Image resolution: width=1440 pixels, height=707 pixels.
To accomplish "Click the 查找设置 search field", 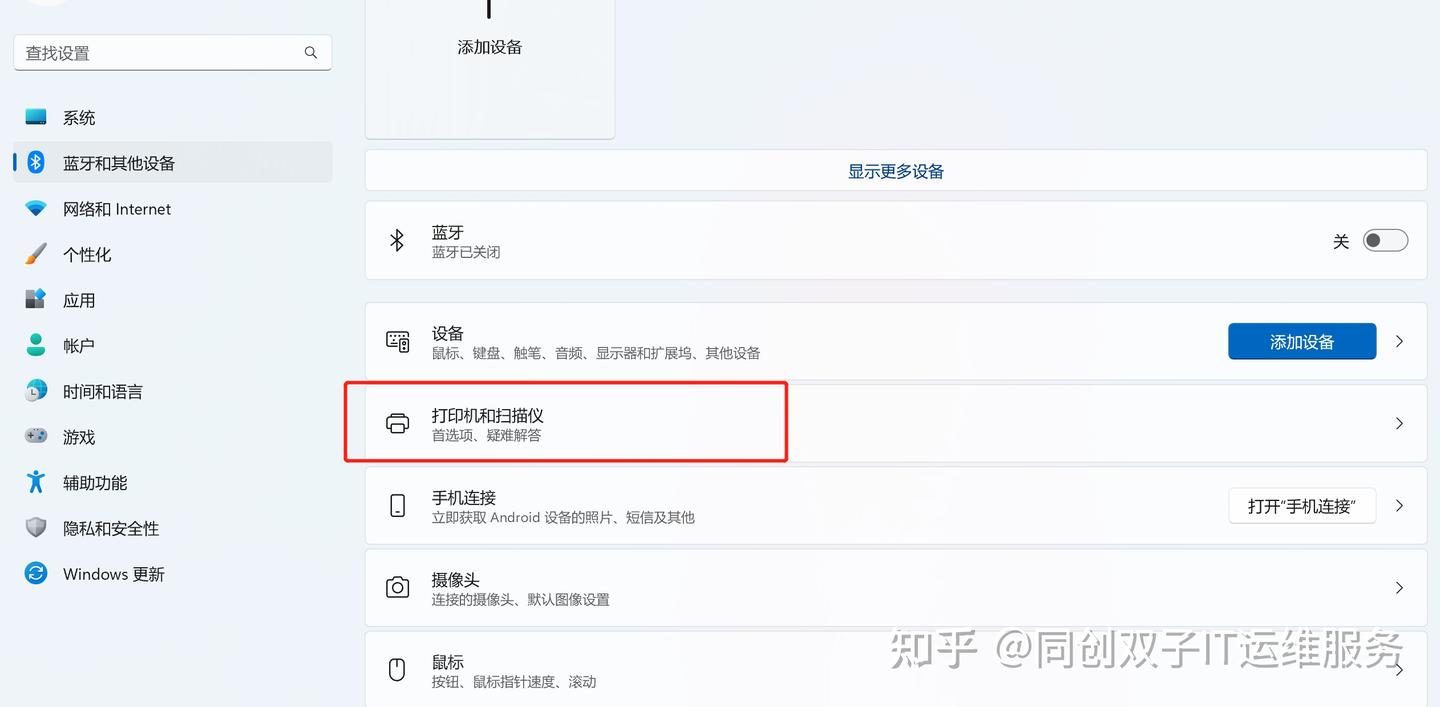I will [x=173, y=53].
